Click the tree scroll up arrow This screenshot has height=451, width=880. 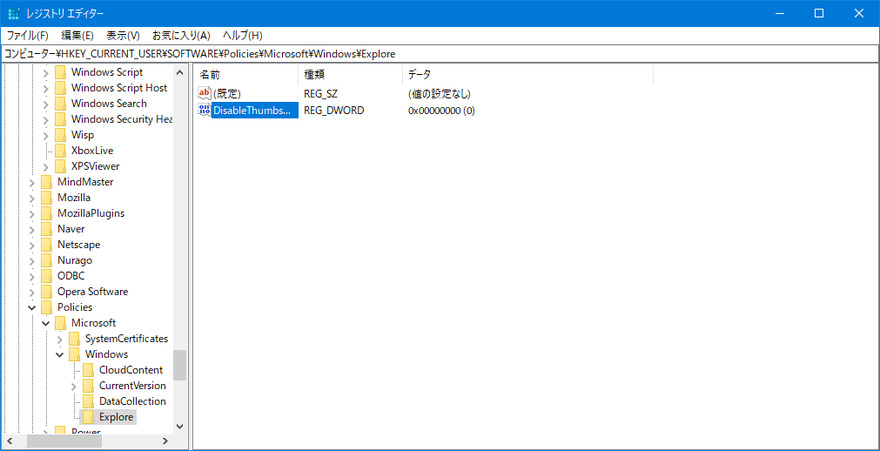[180, 72]
